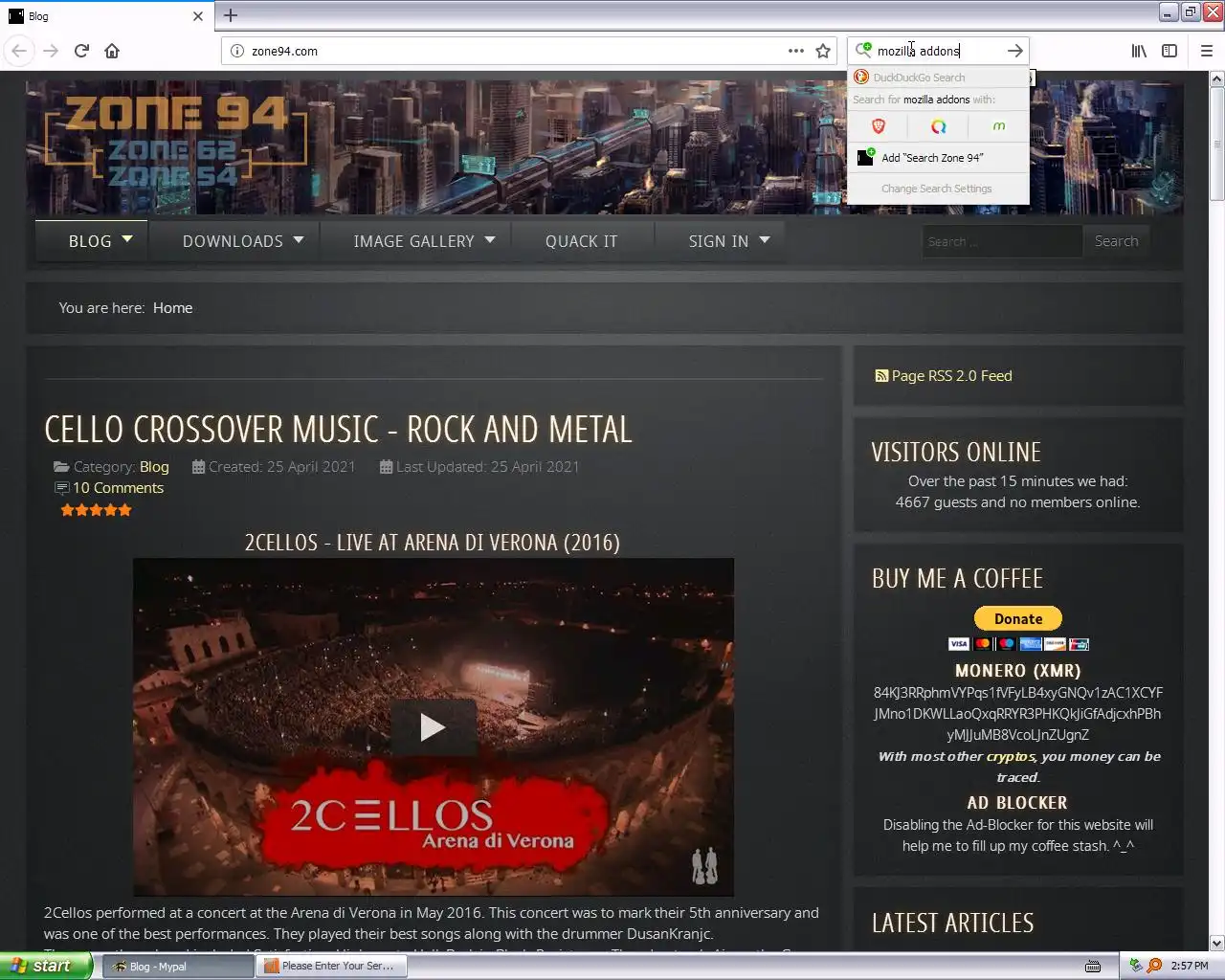1225x980 pixels.
Task: Expand the DOWNLOADS dropdown arrow
Action: (299, 240)
